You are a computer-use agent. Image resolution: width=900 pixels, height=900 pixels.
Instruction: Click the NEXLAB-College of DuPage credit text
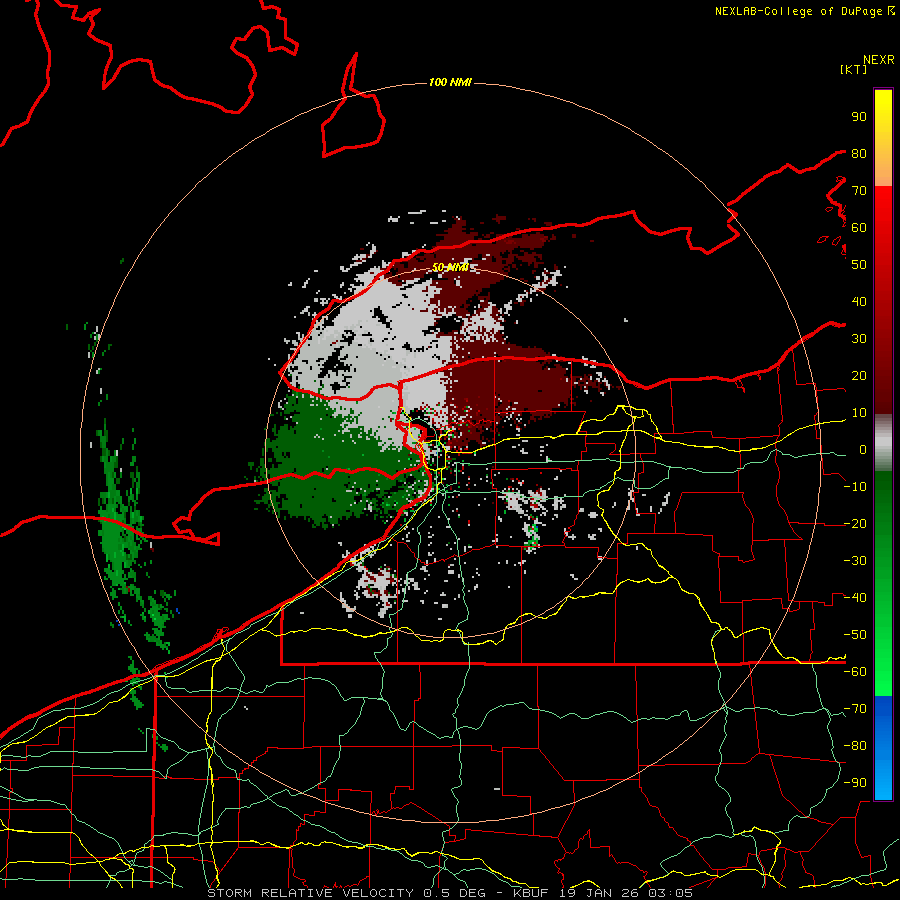coord(800,11)
